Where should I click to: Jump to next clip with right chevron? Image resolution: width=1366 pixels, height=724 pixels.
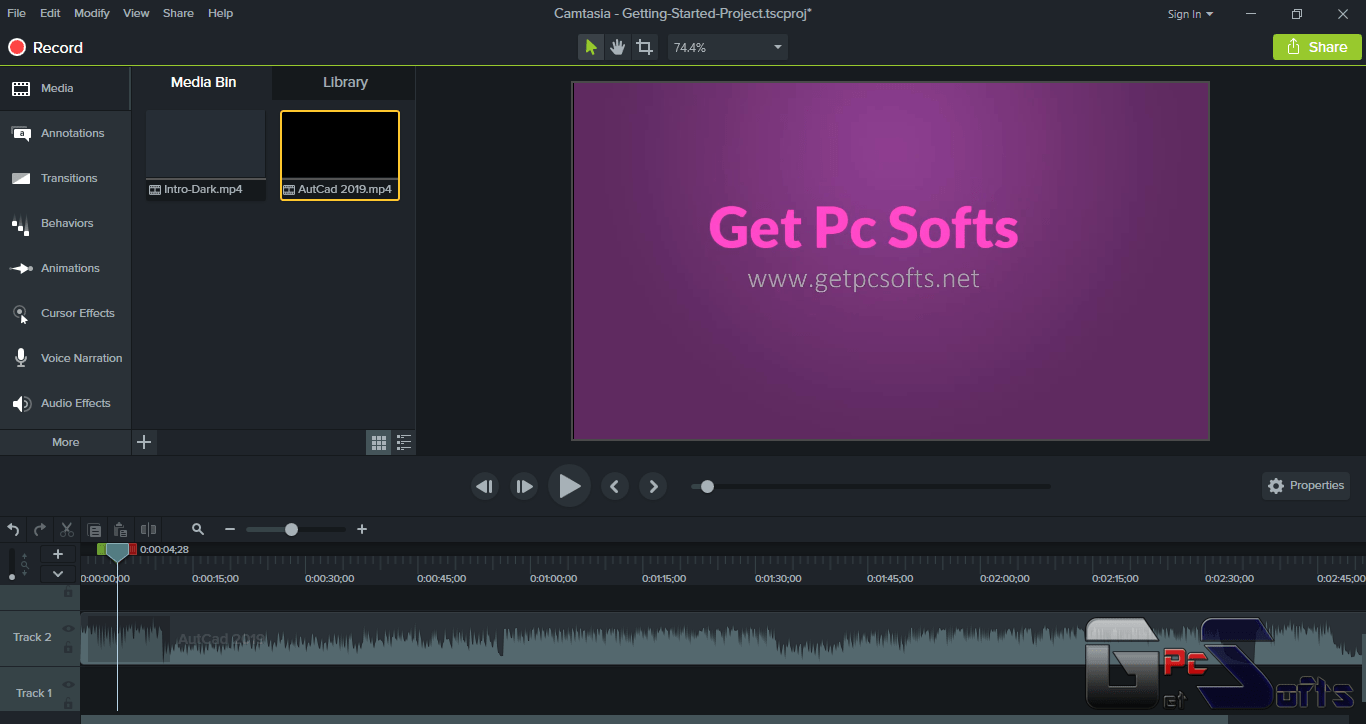pos(653,486)
